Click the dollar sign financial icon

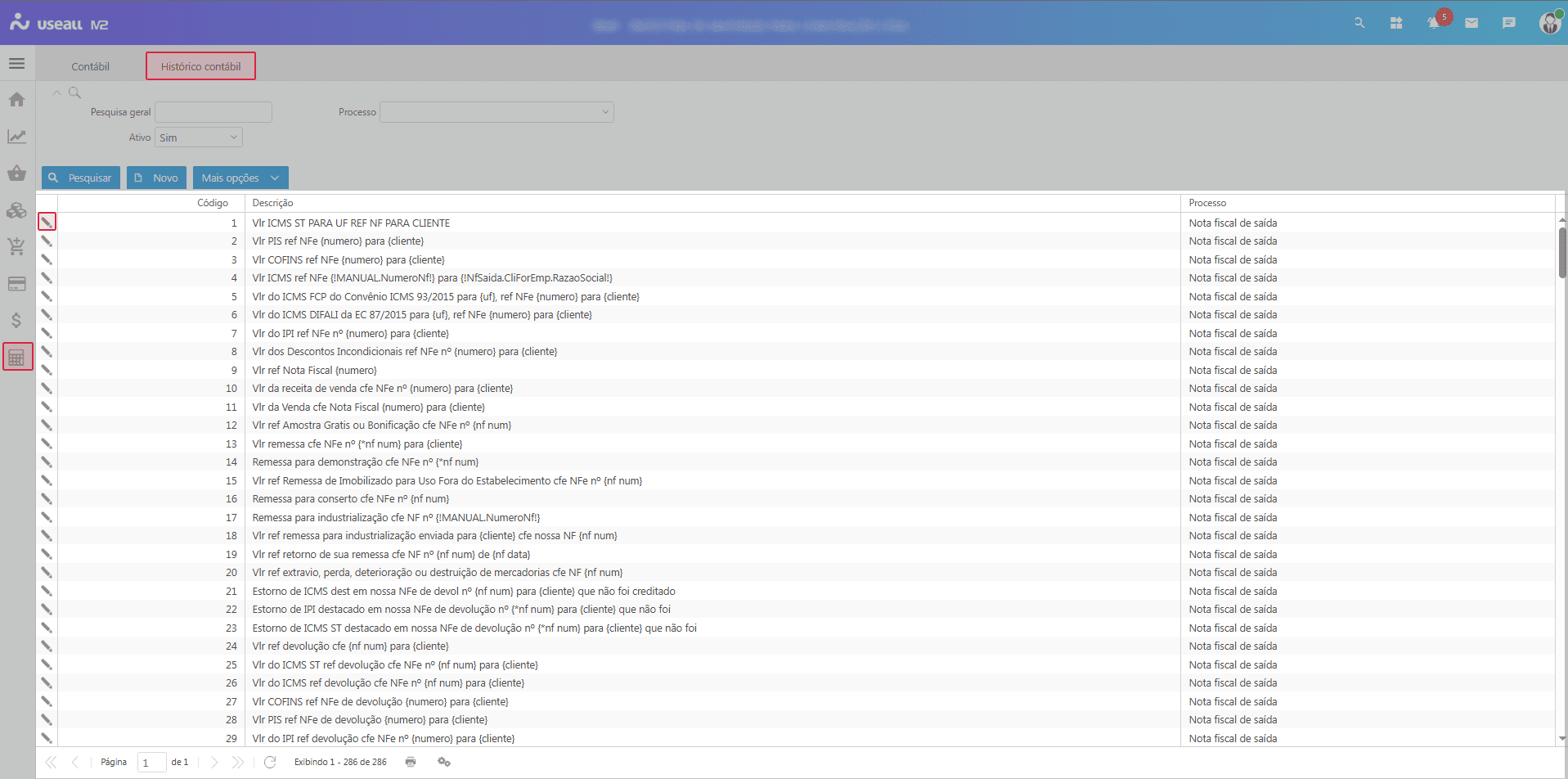[16, 320]
